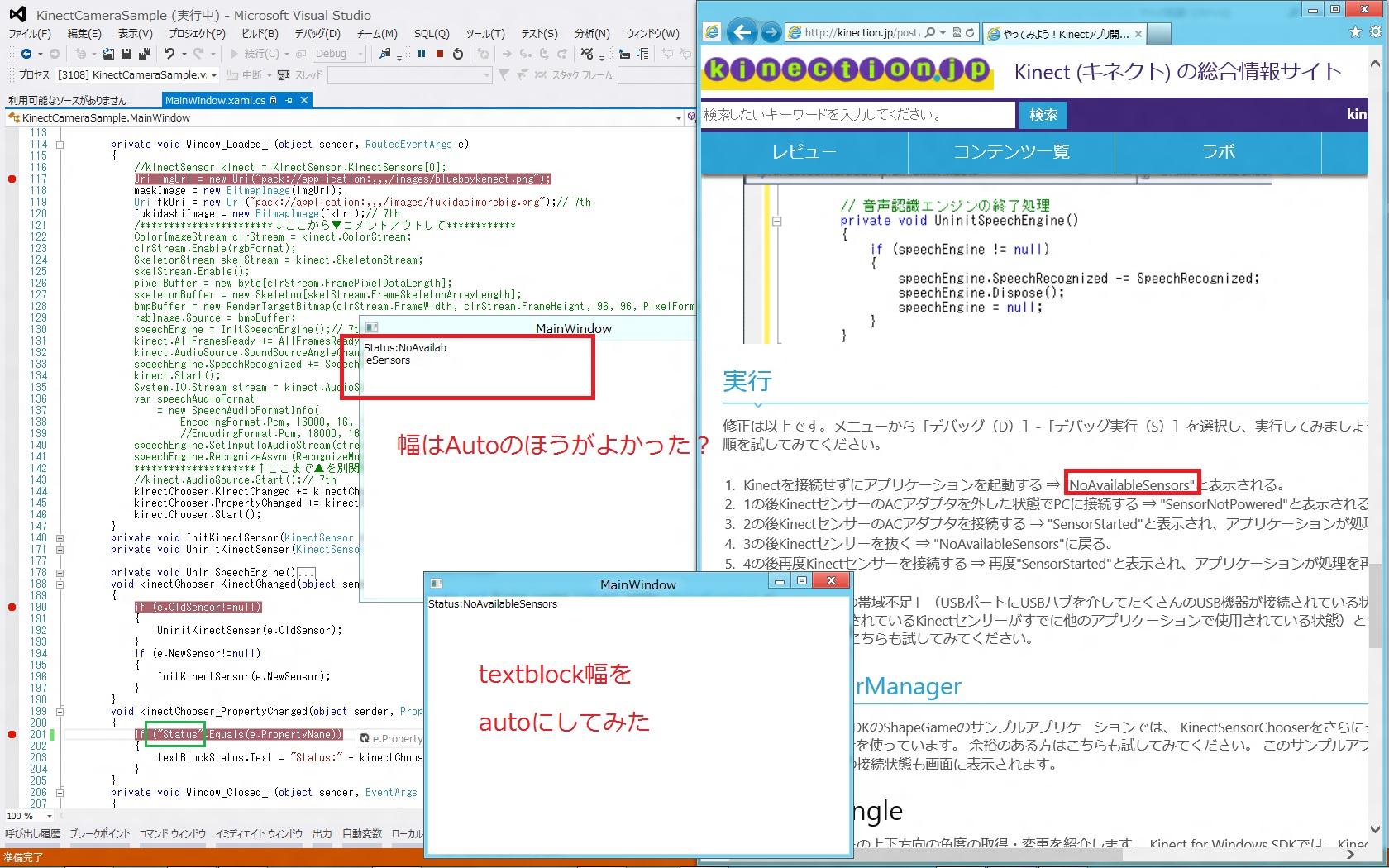Close the MainWindow.xaml.cs editor tab
This screenshot has height=868, width=1389.
pos(304,100)
